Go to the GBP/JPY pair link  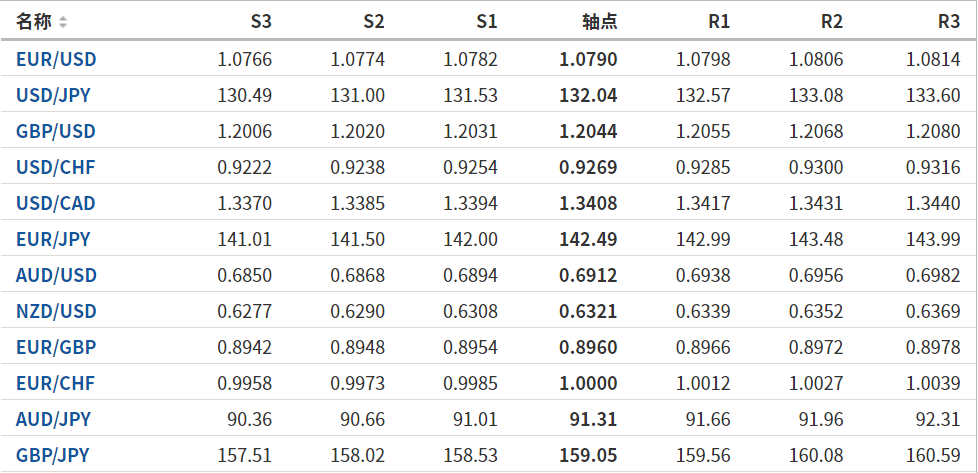(53, 455)
